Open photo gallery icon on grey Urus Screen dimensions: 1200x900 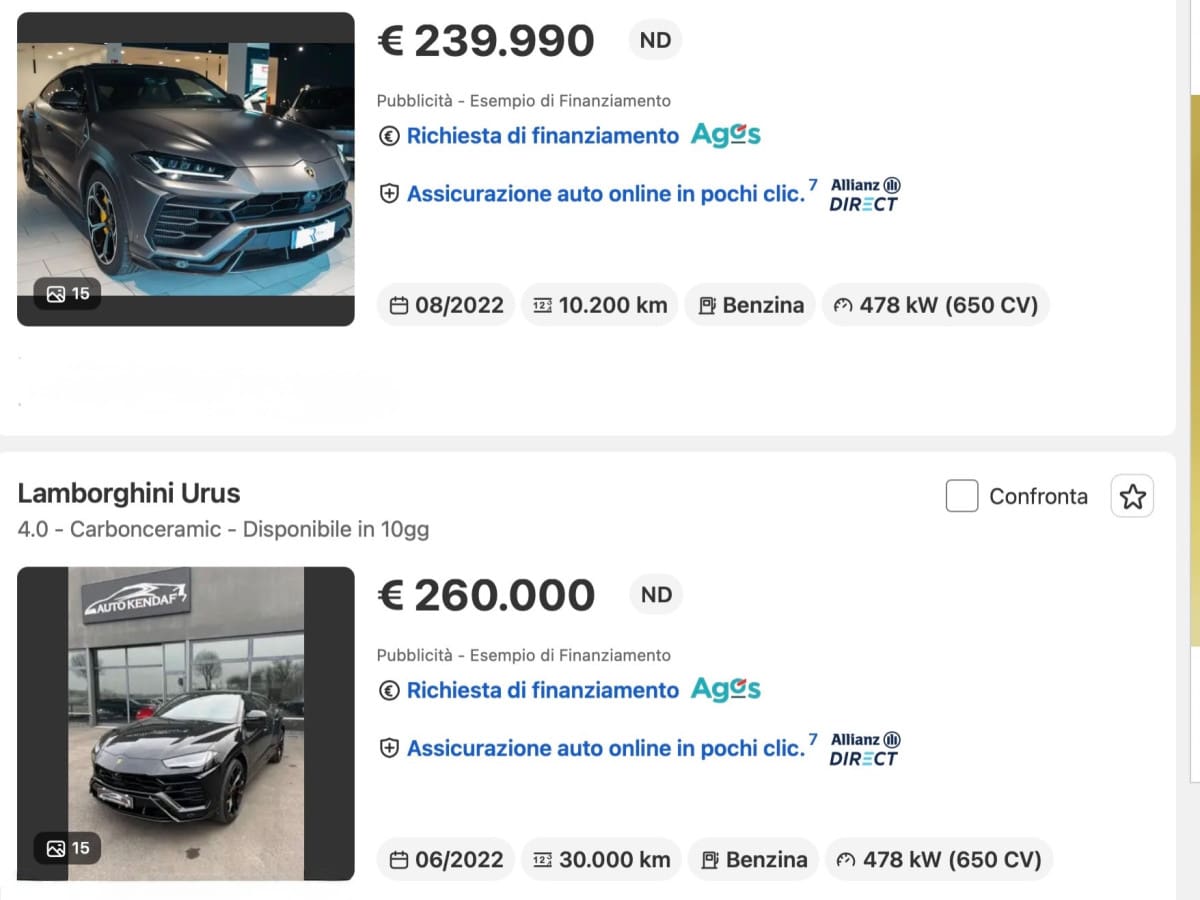point(56,294)
